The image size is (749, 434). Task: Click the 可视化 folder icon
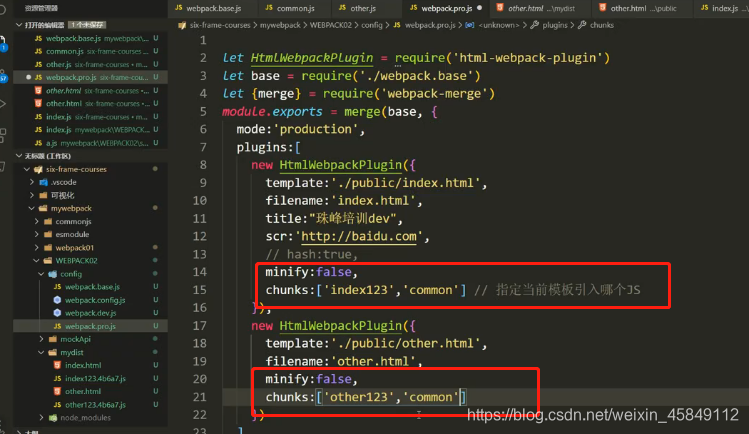(43, 195)
